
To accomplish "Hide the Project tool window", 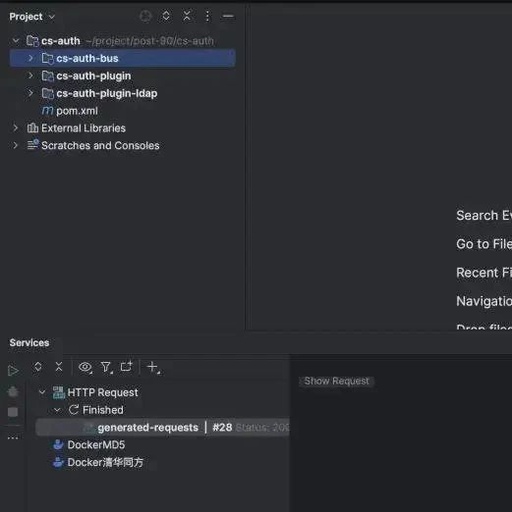I will pos(228,16).
